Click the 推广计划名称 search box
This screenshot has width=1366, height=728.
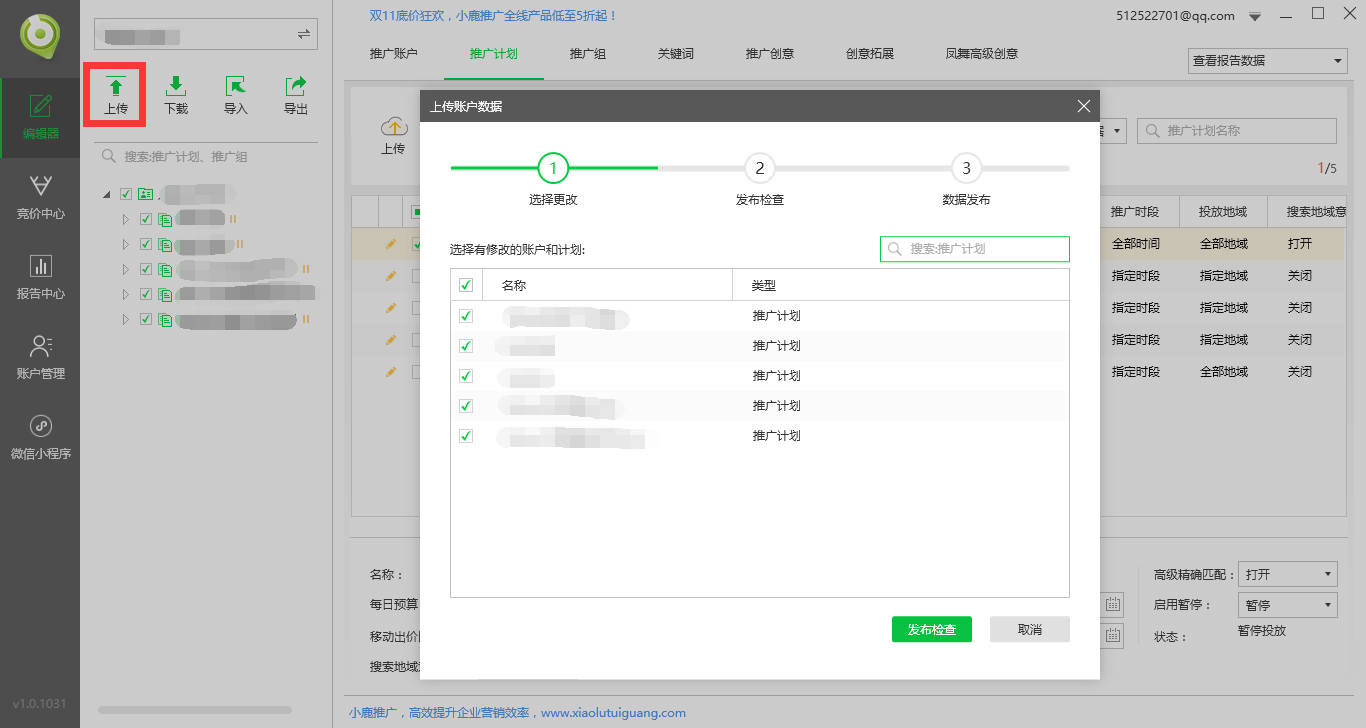coord(1237,131)
